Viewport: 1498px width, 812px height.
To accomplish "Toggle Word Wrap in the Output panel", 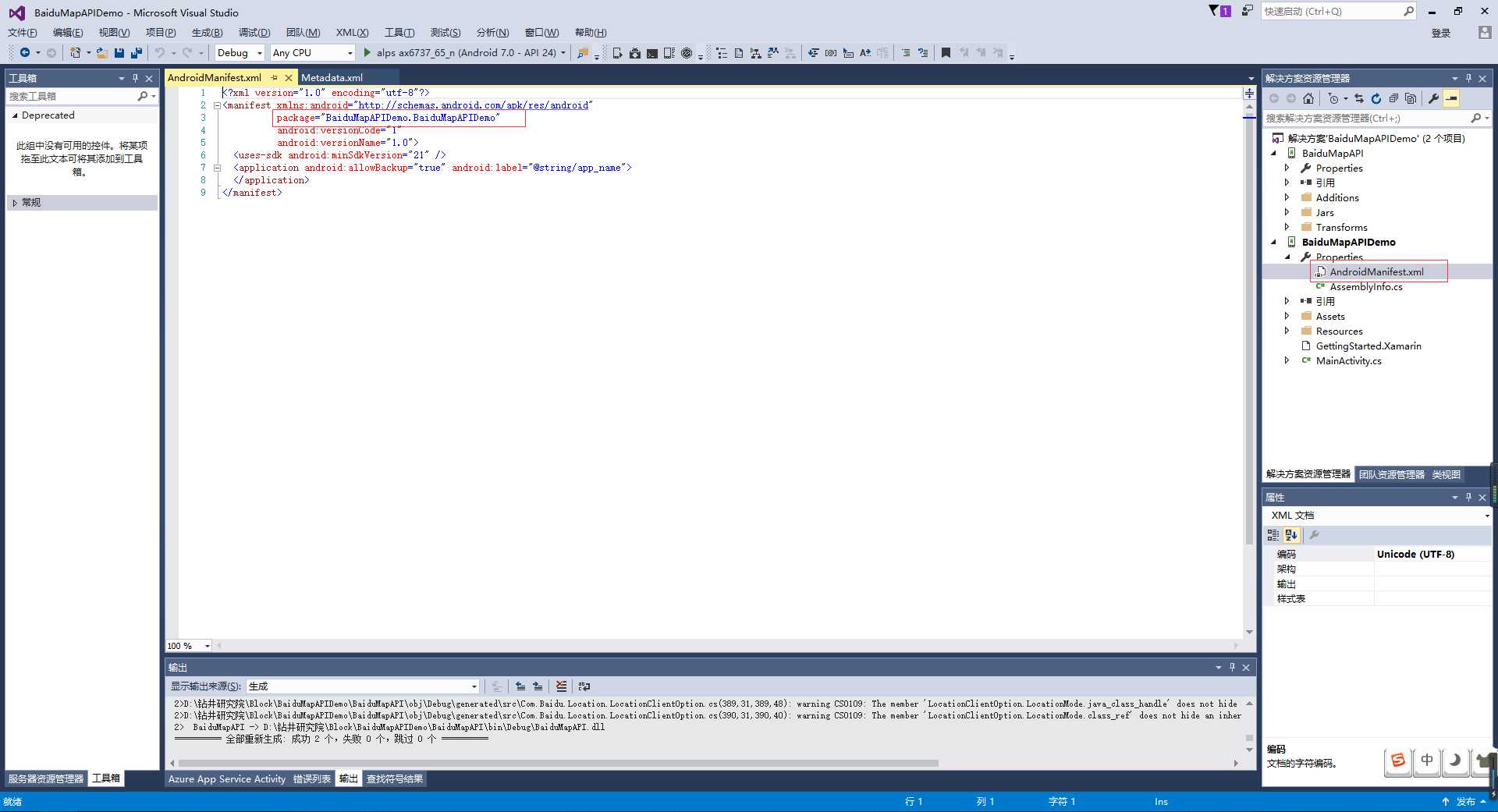I will [584, 686].
